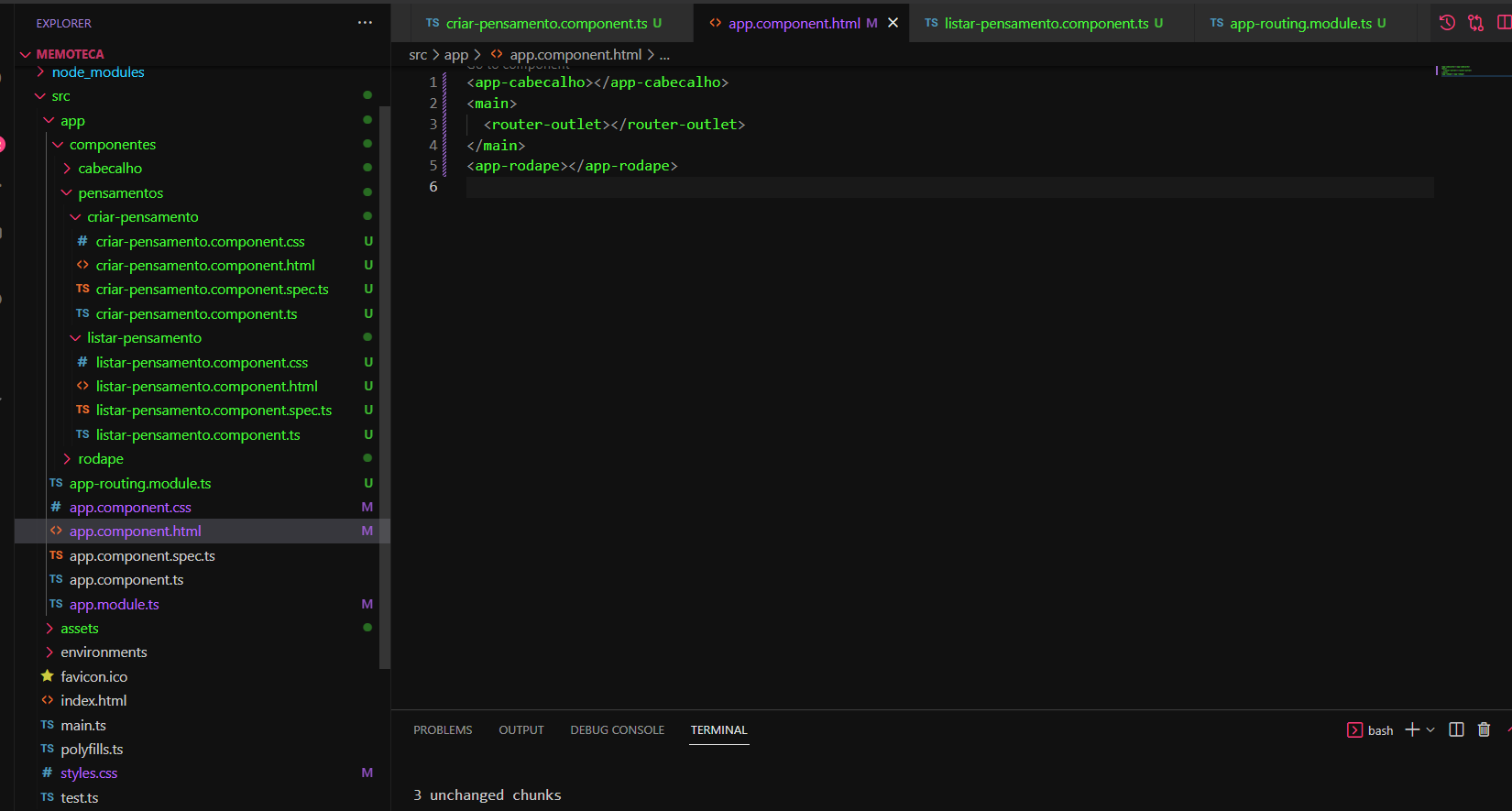Open listar-pensamento.component.spec.ts file
The image size is (1512, 811).
coord(214,411)
